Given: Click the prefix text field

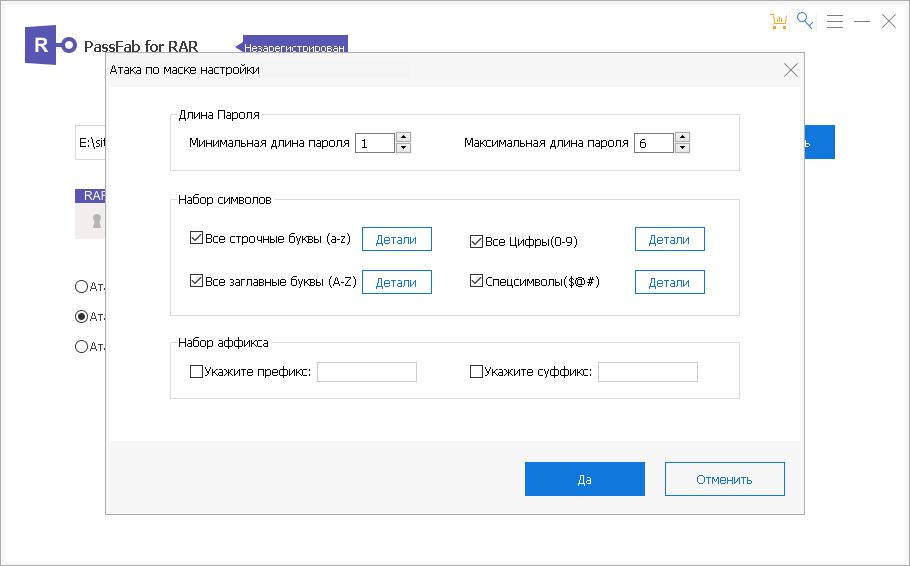Looking at the screenshot, I should [367, 372].
